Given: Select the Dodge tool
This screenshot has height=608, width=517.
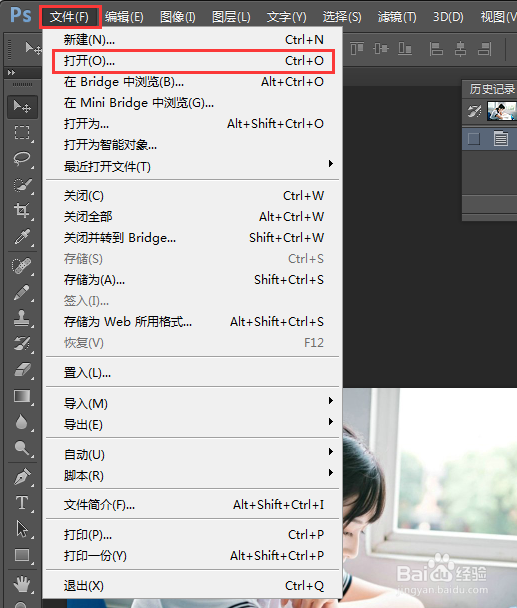Looking at the screenshot, I should click(x=22, y=448).
